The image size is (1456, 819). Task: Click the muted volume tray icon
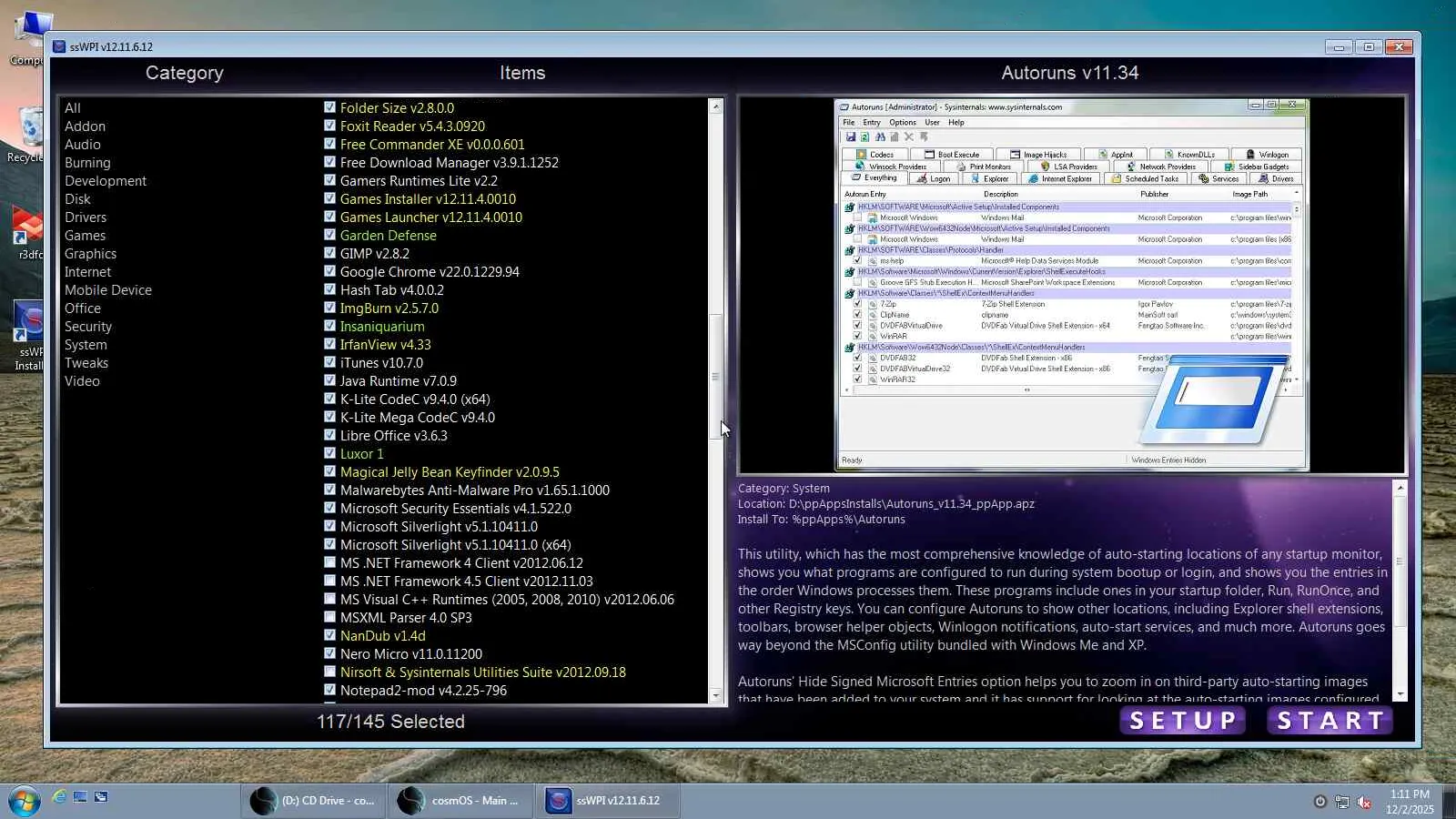tap(1364, 802)
